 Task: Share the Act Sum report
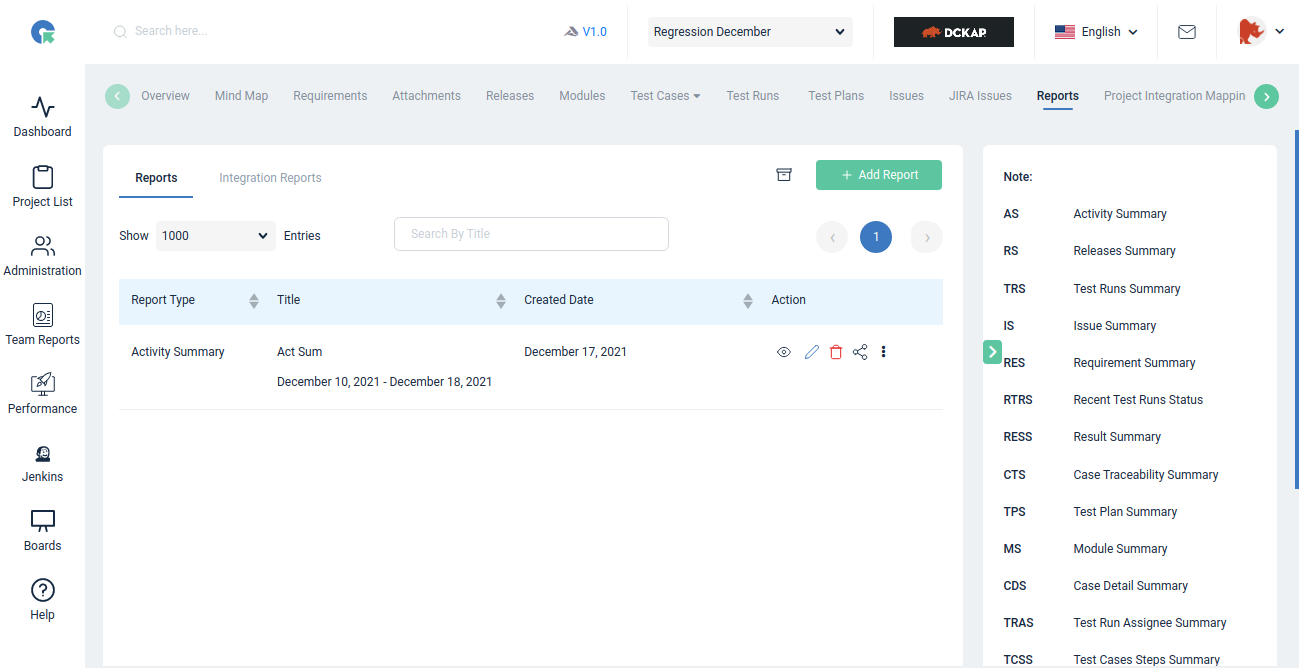pyautogui.click(x=860, y=352)
